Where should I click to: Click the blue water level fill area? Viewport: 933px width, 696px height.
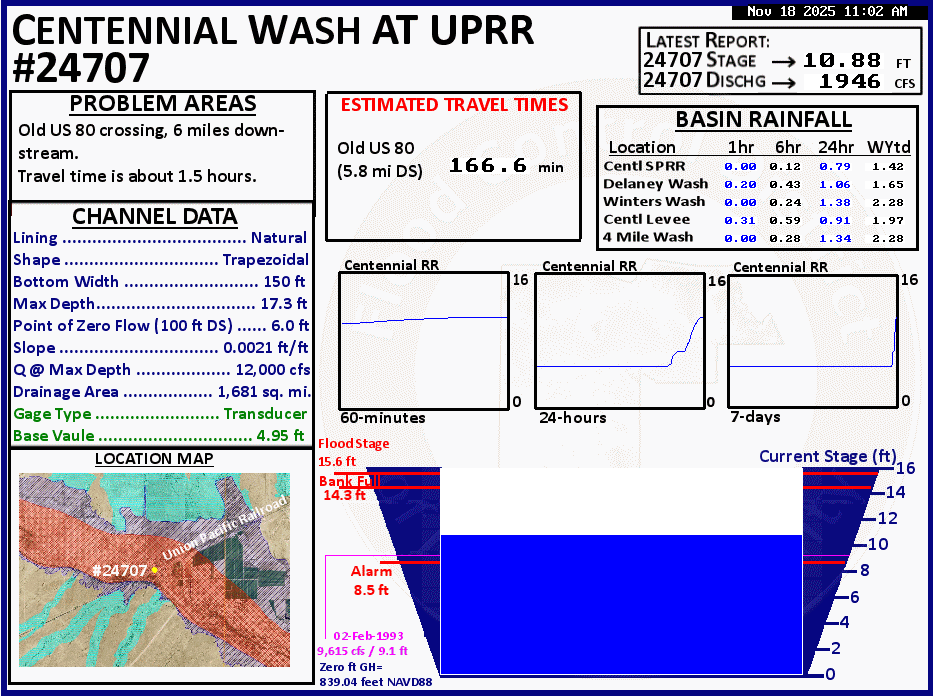click(621, 604)
